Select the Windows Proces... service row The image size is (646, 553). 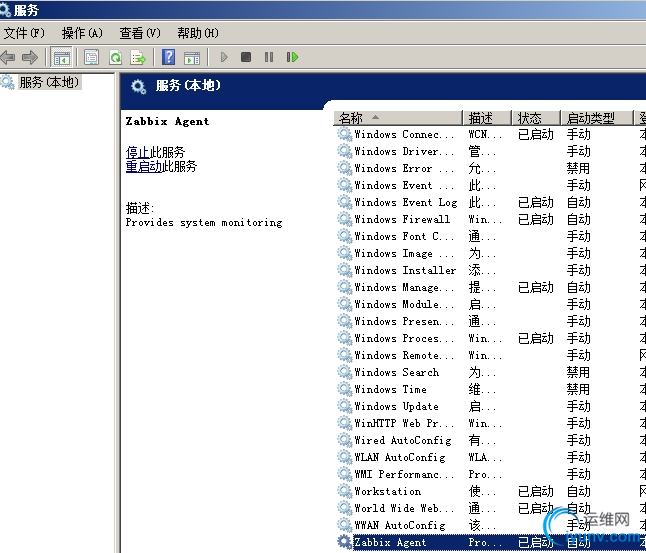(490, 338)
